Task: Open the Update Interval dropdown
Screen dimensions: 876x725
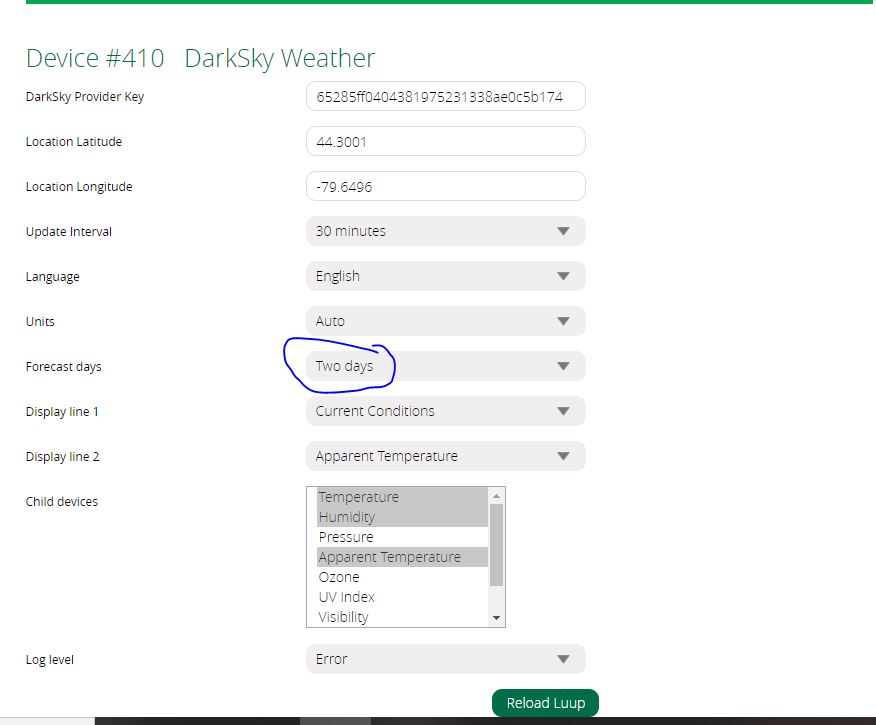Action: [445, 231]
